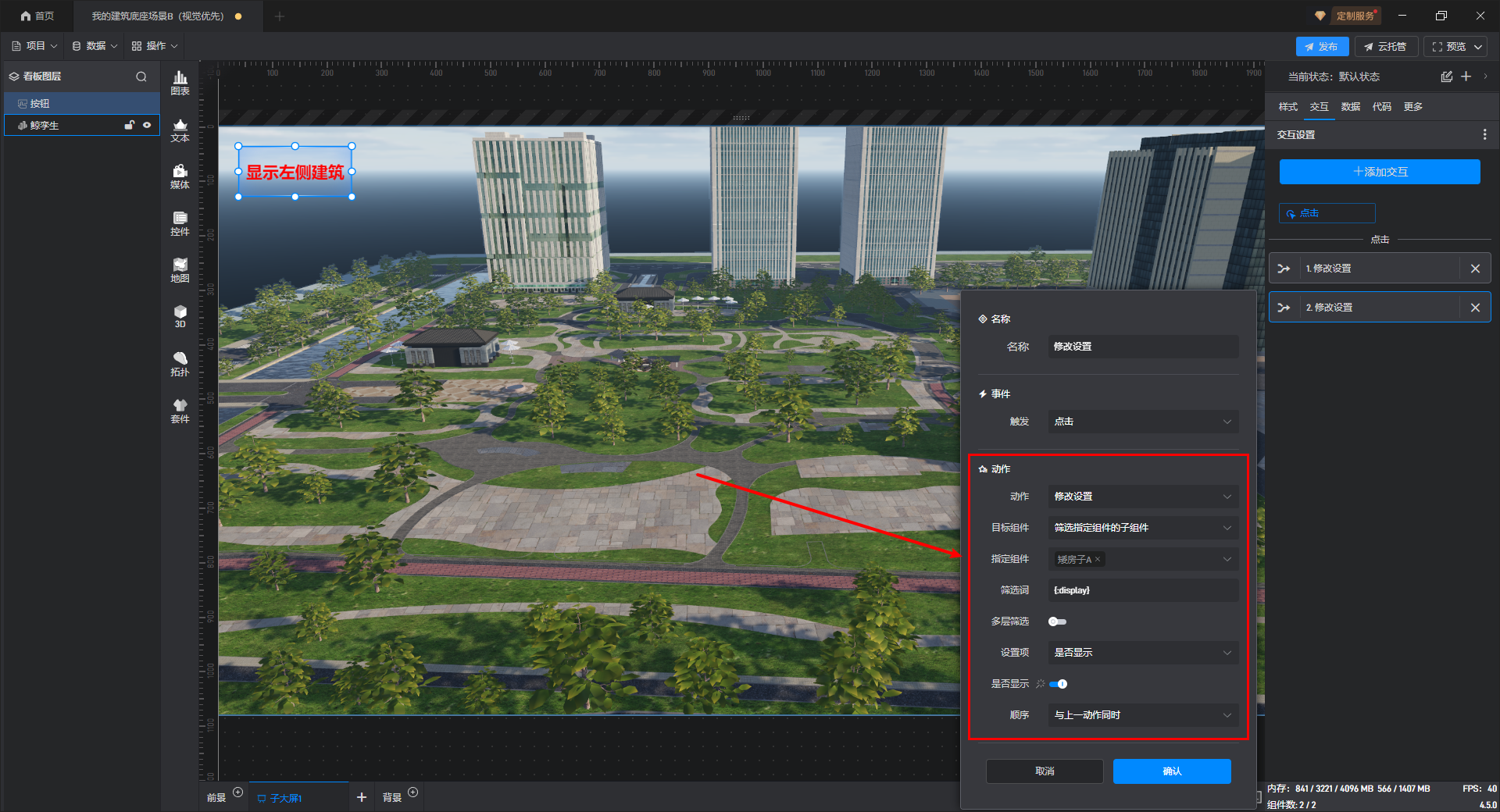Image resolution: width=1500 pixels, height=812 pixels.
Task: Switch to the 样式 style tab
Action: [x=1287, y=107]
